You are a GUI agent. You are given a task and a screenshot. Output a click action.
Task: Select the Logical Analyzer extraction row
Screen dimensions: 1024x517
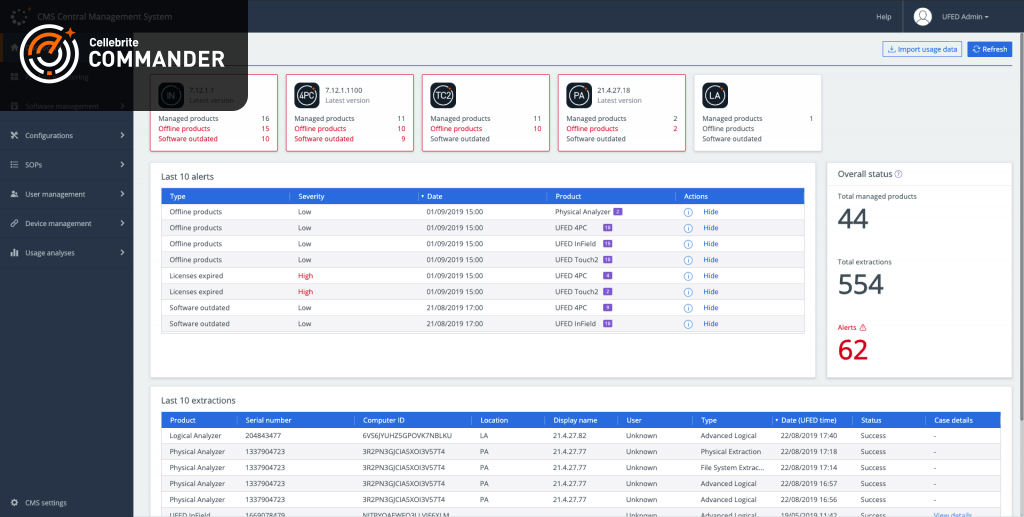[x=581, y=435]
